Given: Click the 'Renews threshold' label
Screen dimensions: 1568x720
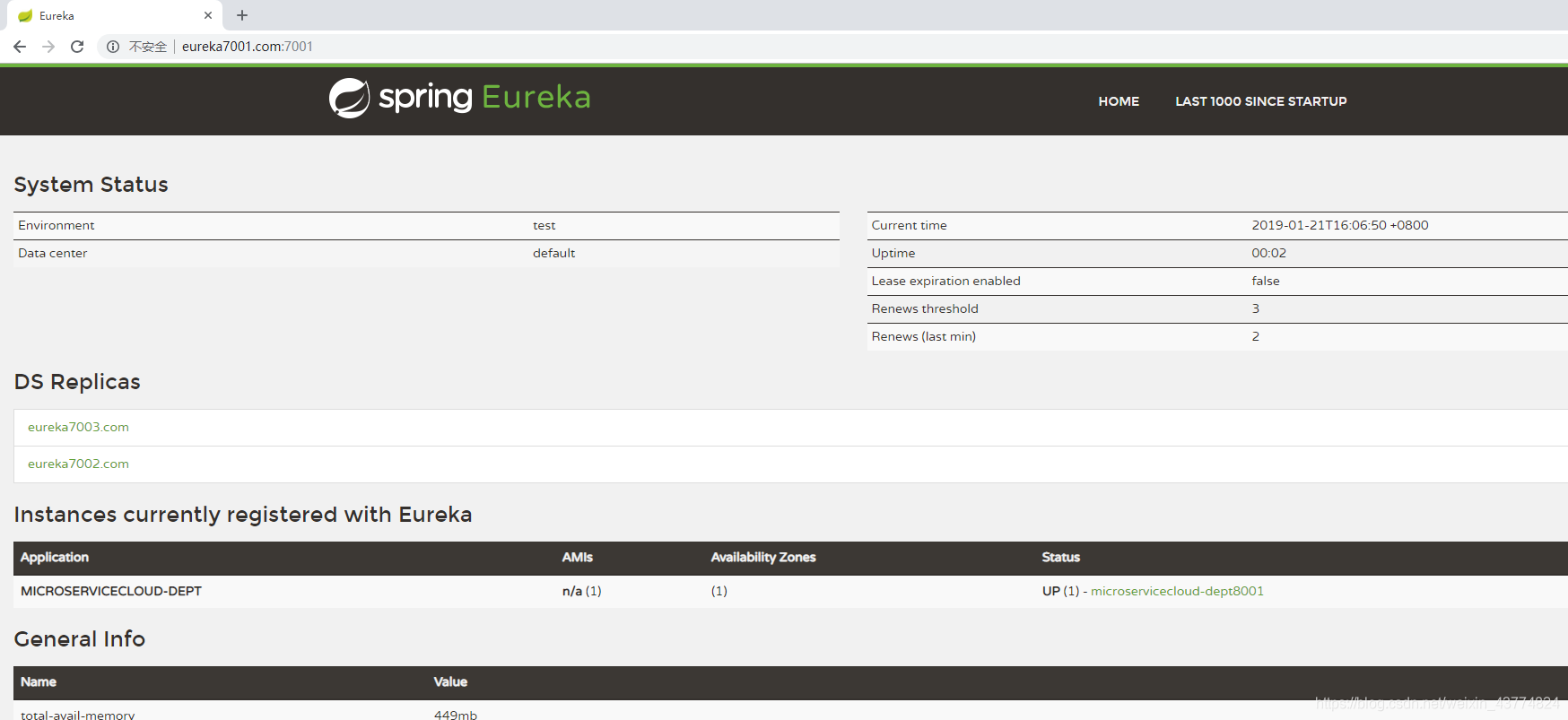Looking at the screenshot, I should [925, 308].
